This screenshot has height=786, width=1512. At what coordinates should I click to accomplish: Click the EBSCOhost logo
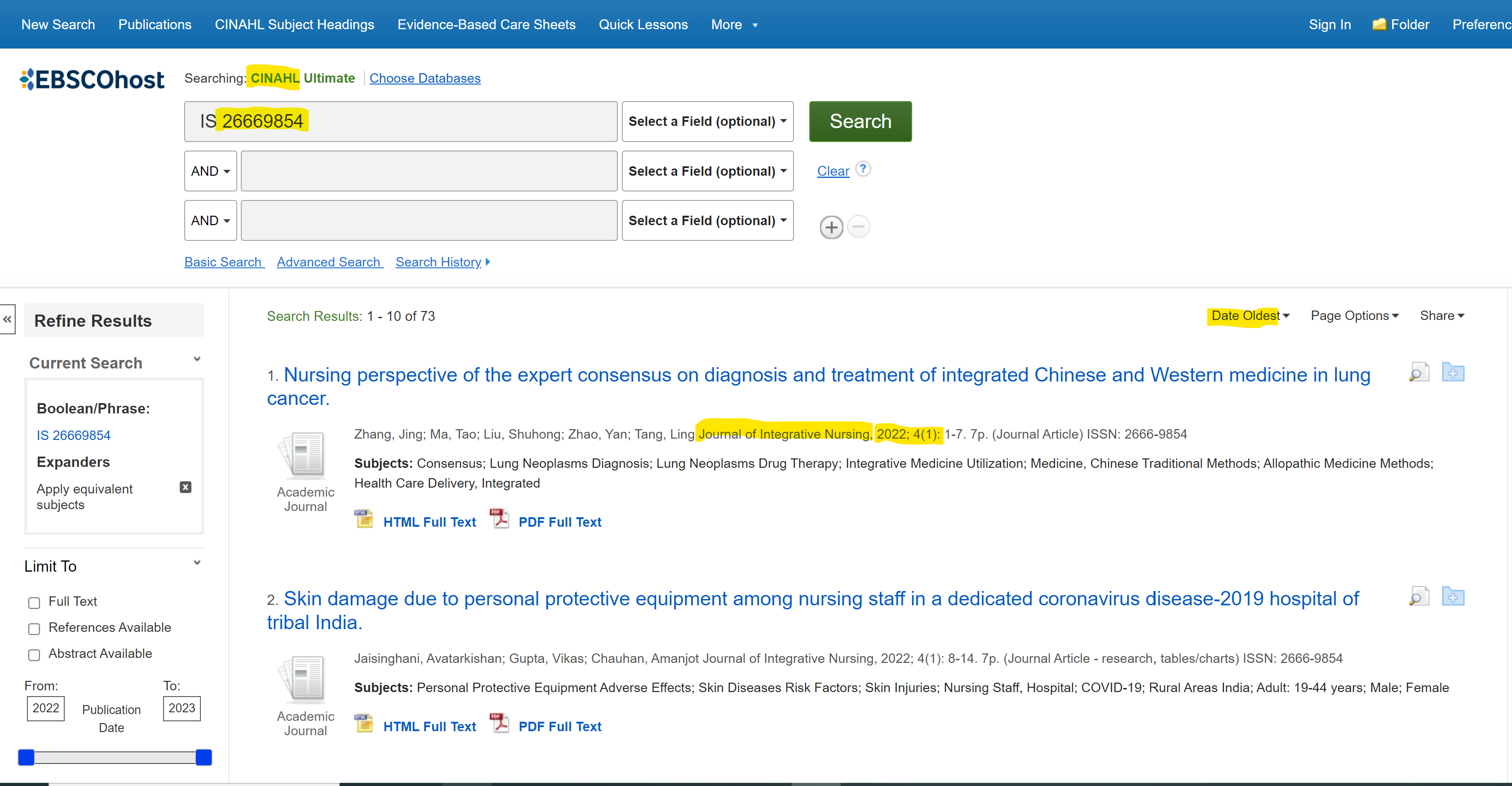click(92, 79)
